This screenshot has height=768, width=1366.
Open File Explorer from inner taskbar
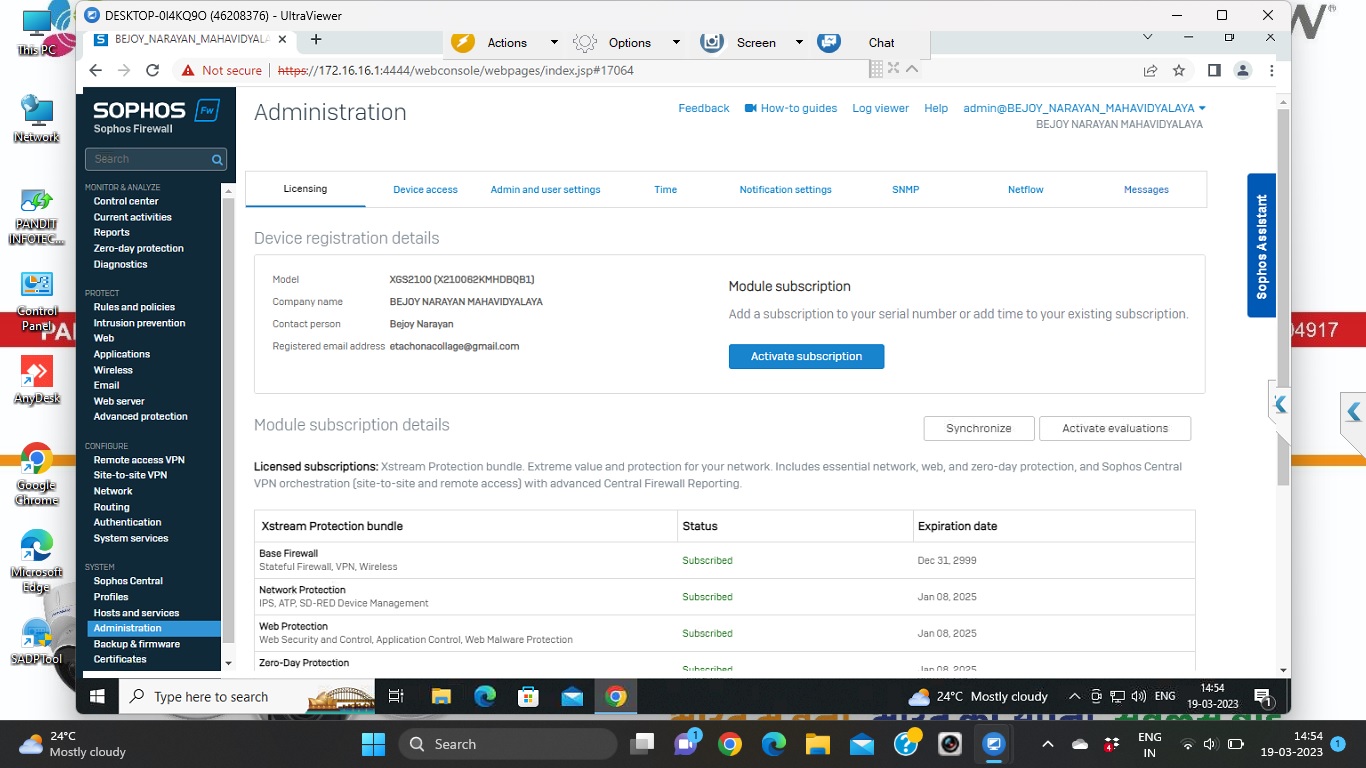441,697
